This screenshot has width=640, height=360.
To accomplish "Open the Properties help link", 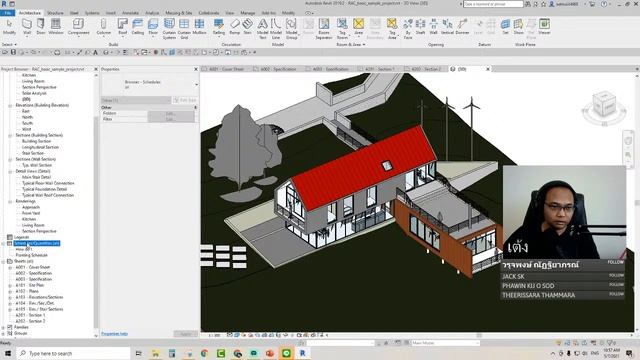I will (x=114, y=334).
